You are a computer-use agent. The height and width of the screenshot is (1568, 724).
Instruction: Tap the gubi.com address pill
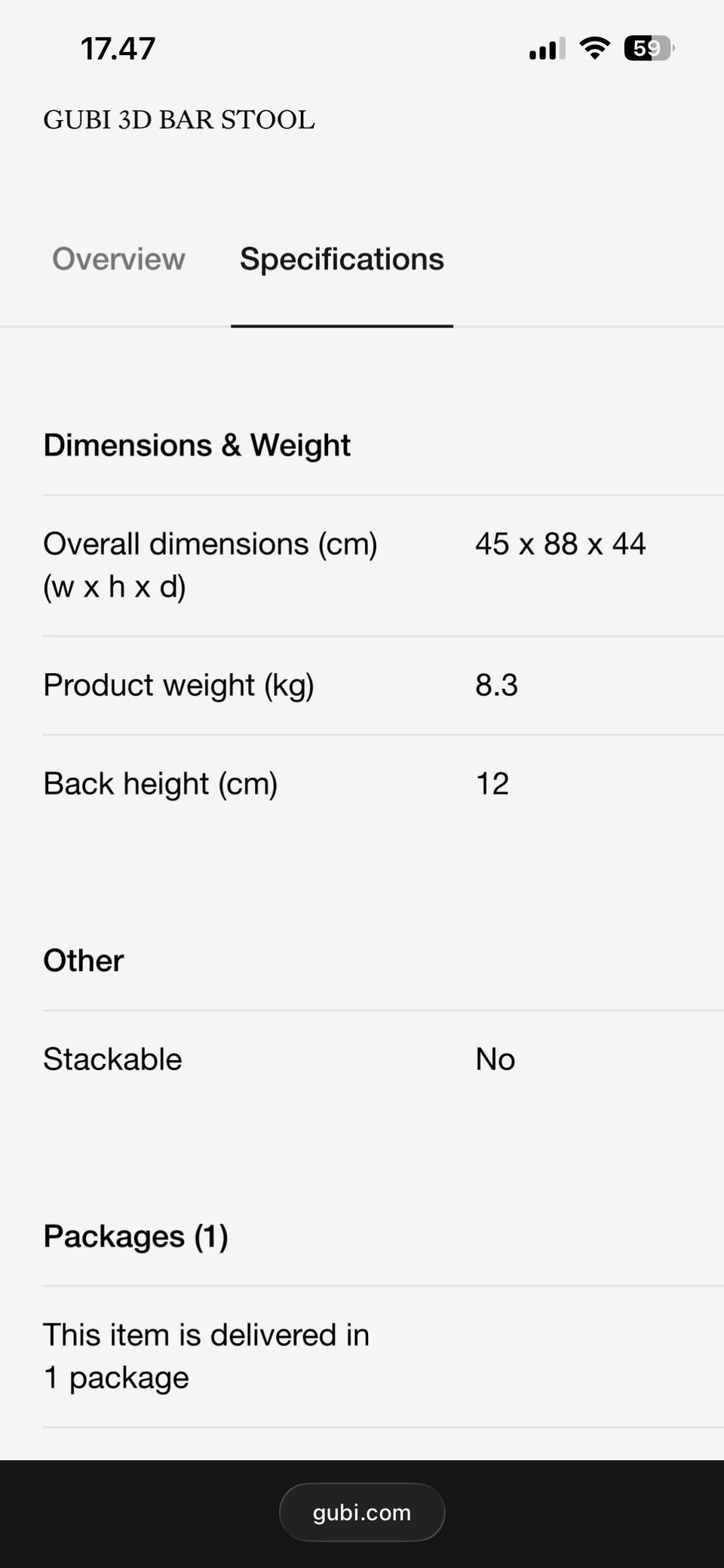click(x=362, y=1512)
